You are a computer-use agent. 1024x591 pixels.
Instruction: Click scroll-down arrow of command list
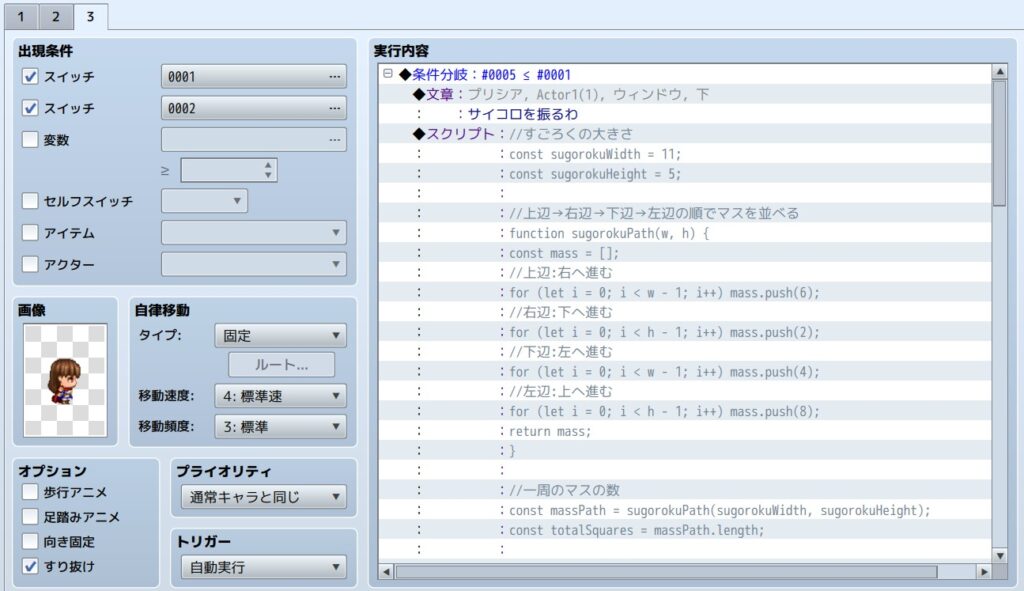click(x=999, y=555)
